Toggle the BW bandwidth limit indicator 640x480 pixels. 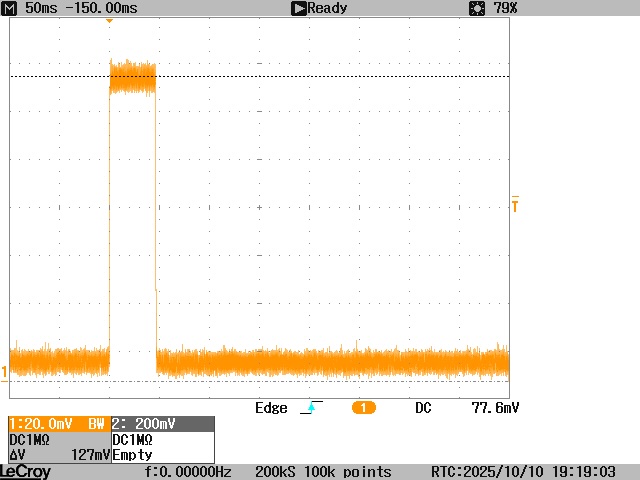tap(96, 424)
